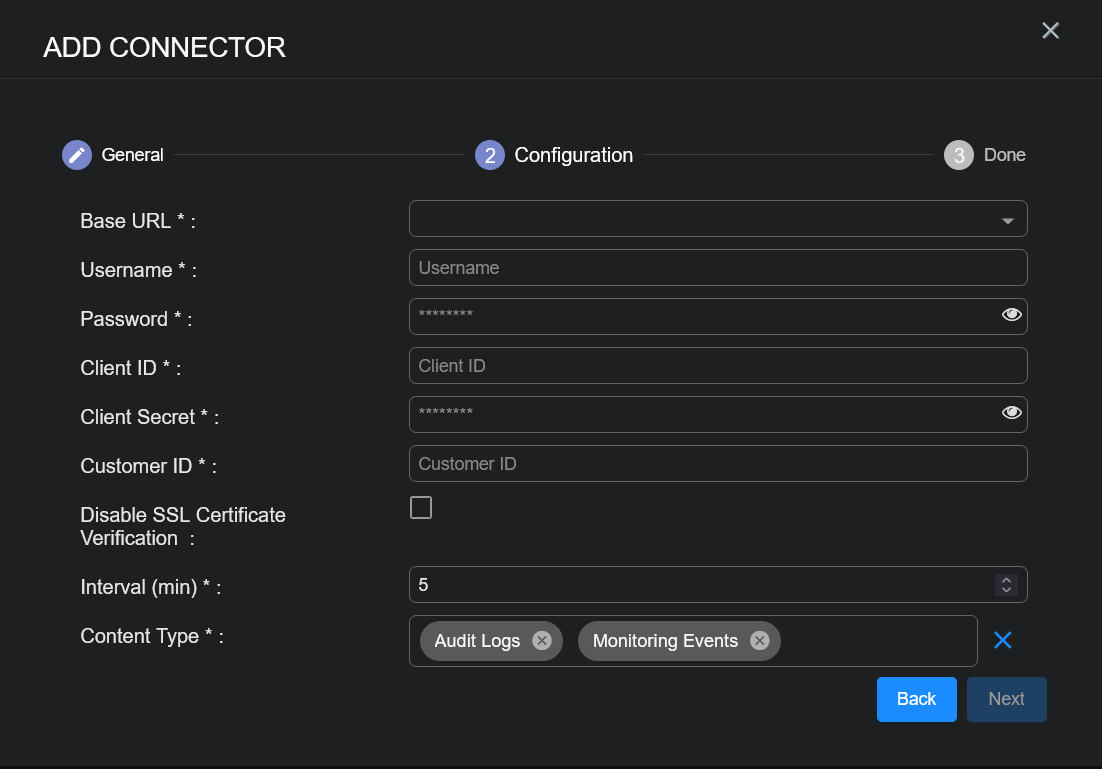
Task: Click the Configuration step number 2 icon
Action: pyautogui.click(x=490, y=155)
